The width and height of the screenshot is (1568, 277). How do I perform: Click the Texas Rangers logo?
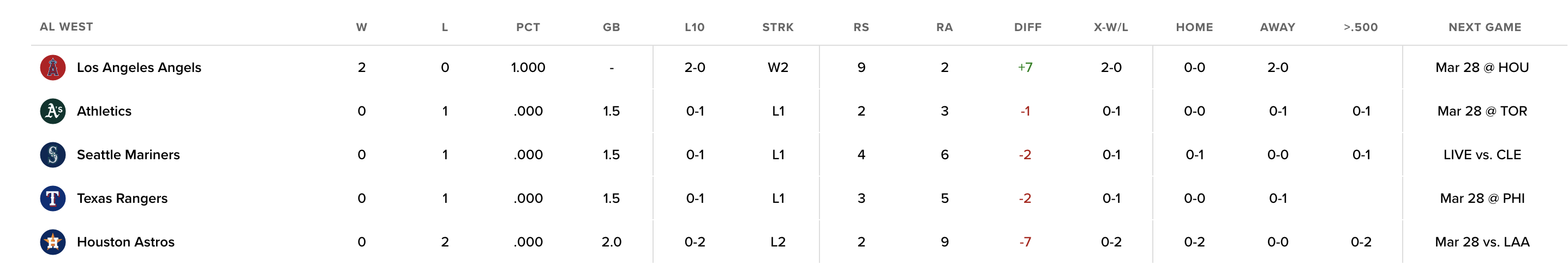[53, 198]
